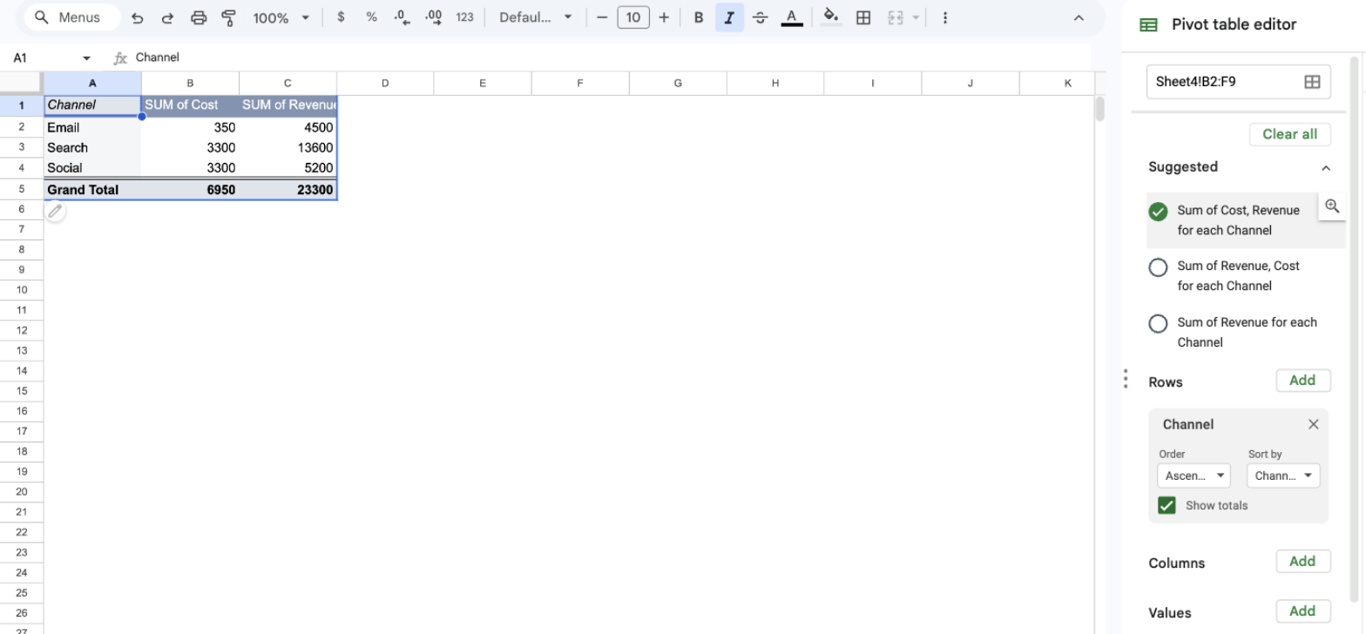Click the Pivot table editor panel icon

(1149, 25)
